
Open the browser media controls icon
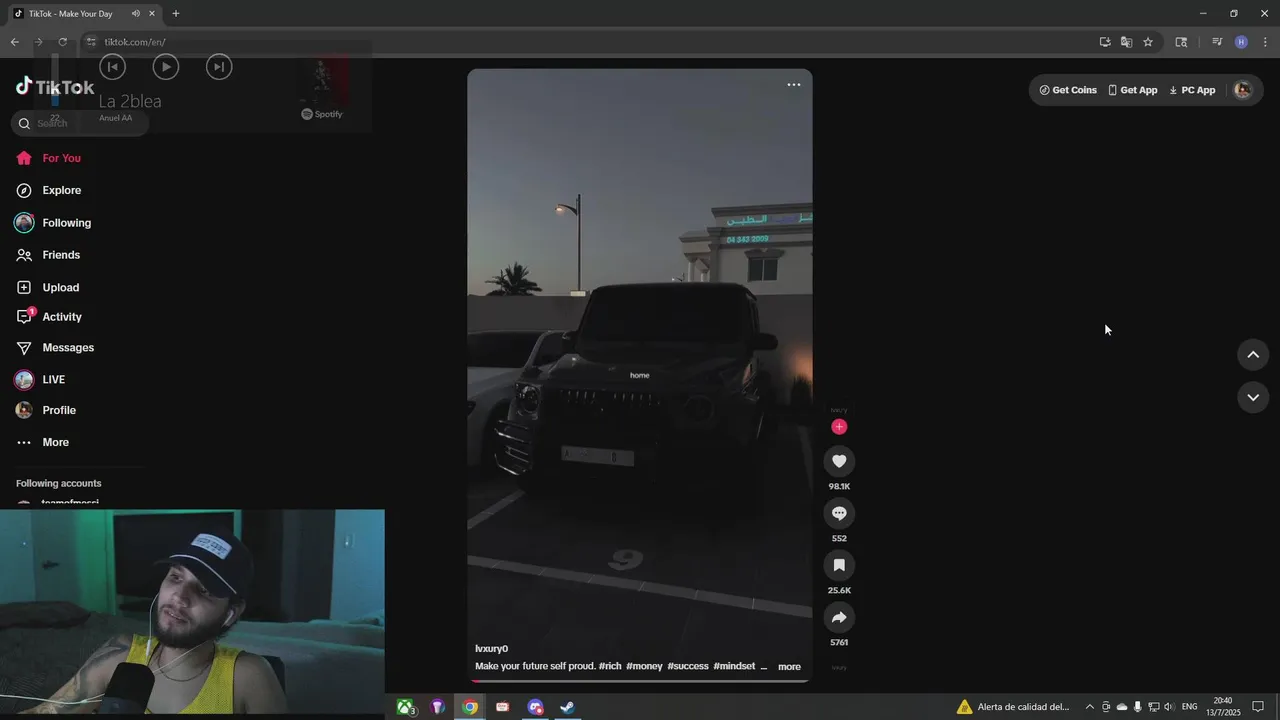1217,42
